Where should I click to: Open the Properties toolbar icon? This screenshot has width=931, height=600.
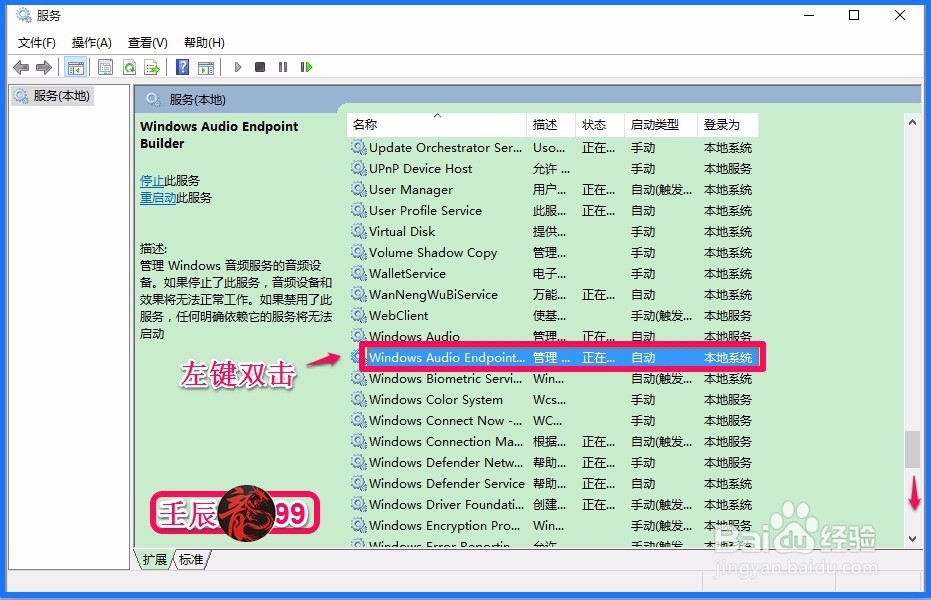[105, 67]
